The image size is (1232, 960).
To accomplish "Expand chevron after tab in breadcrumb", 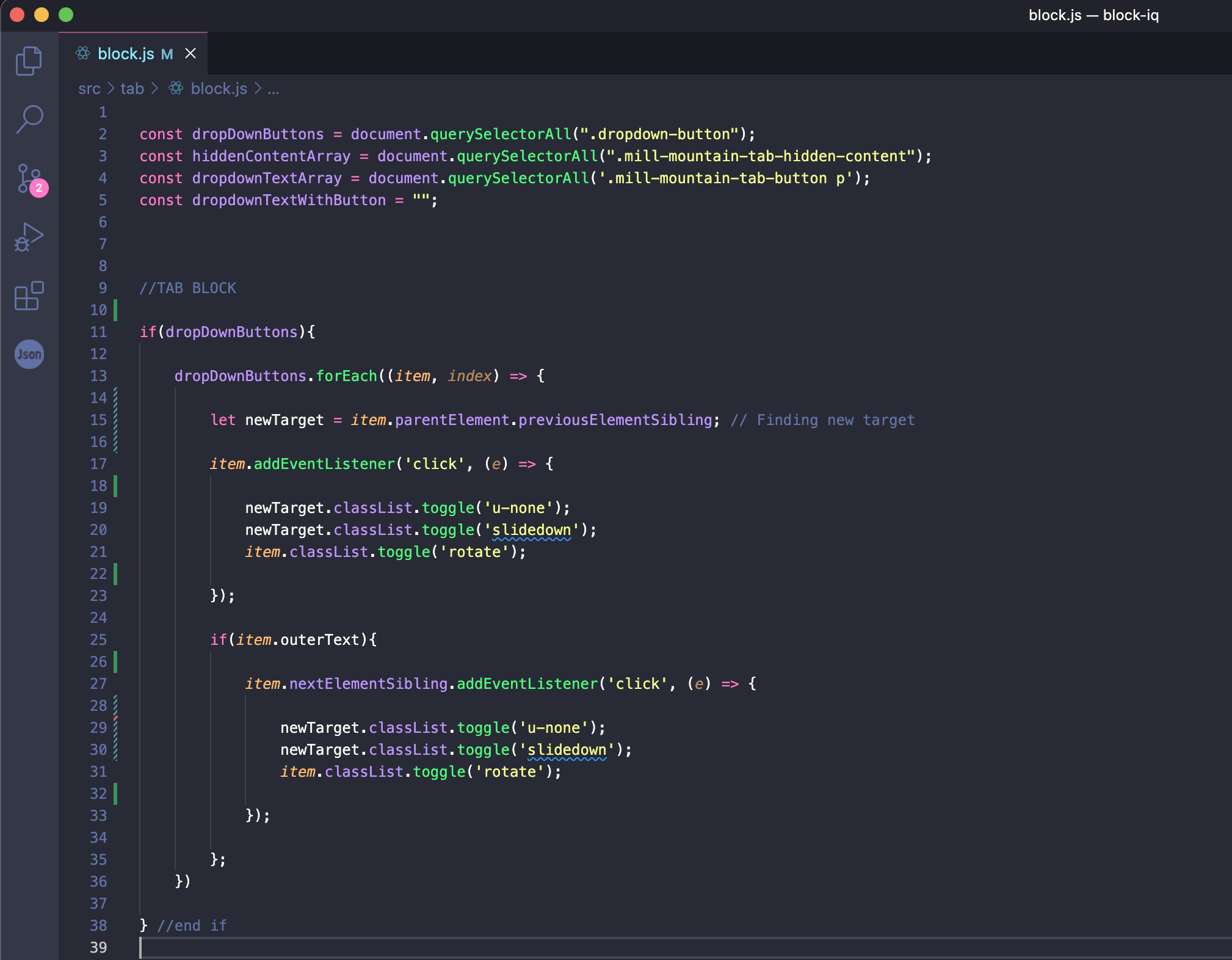I will pyautogui.click(x=155, y=89).
